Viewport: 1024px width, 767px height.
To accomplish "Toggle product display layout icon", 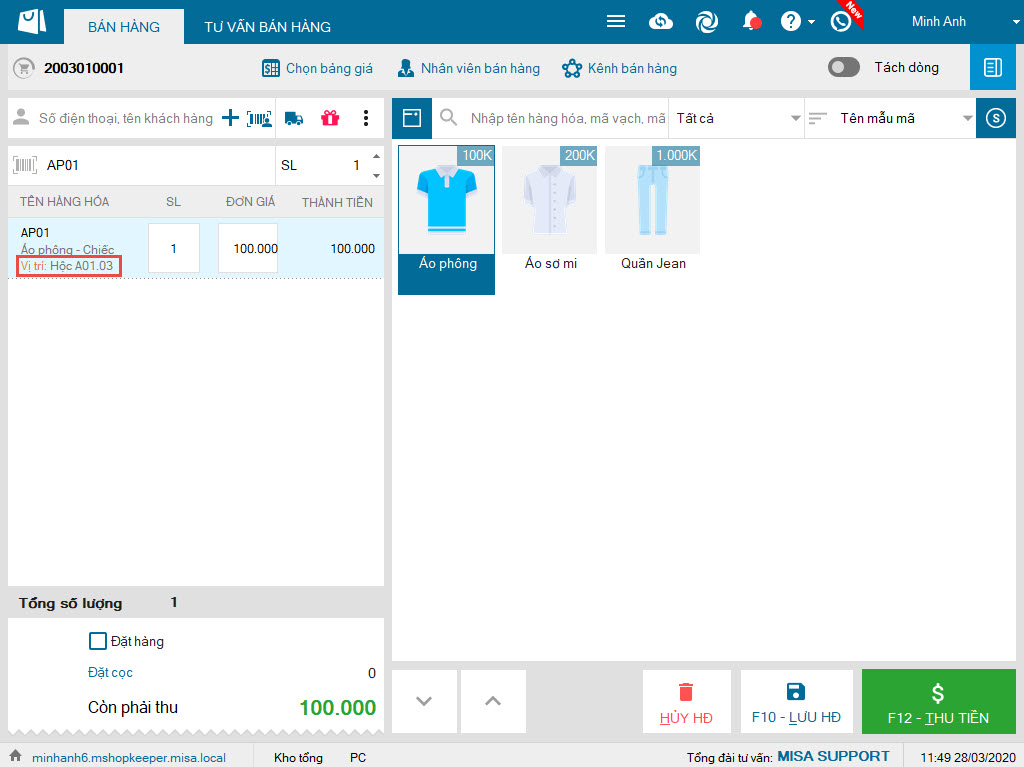I will pos(411,118).
